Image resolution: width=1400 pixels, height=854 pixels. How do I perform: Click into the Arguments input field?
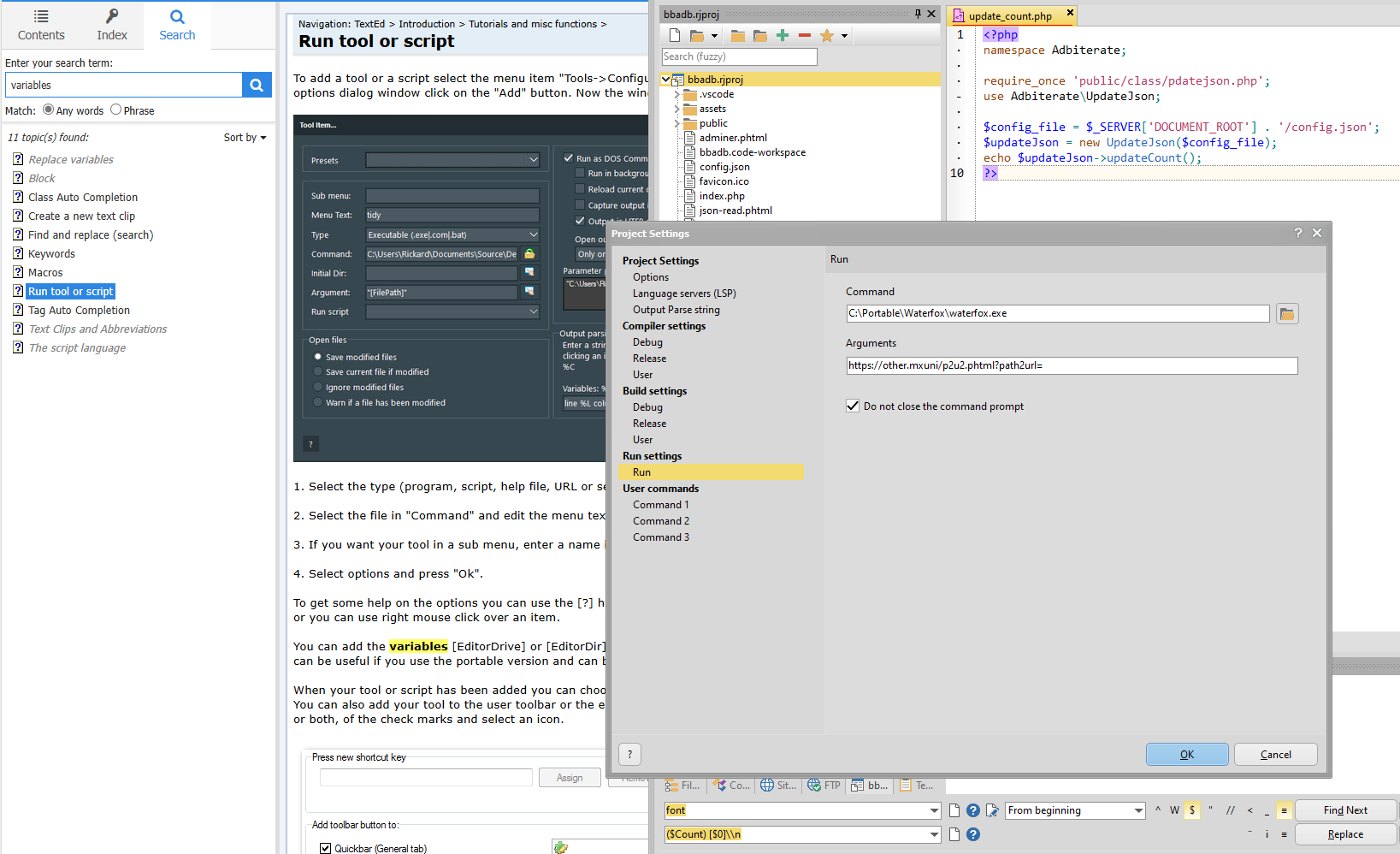pos(1072,365)
